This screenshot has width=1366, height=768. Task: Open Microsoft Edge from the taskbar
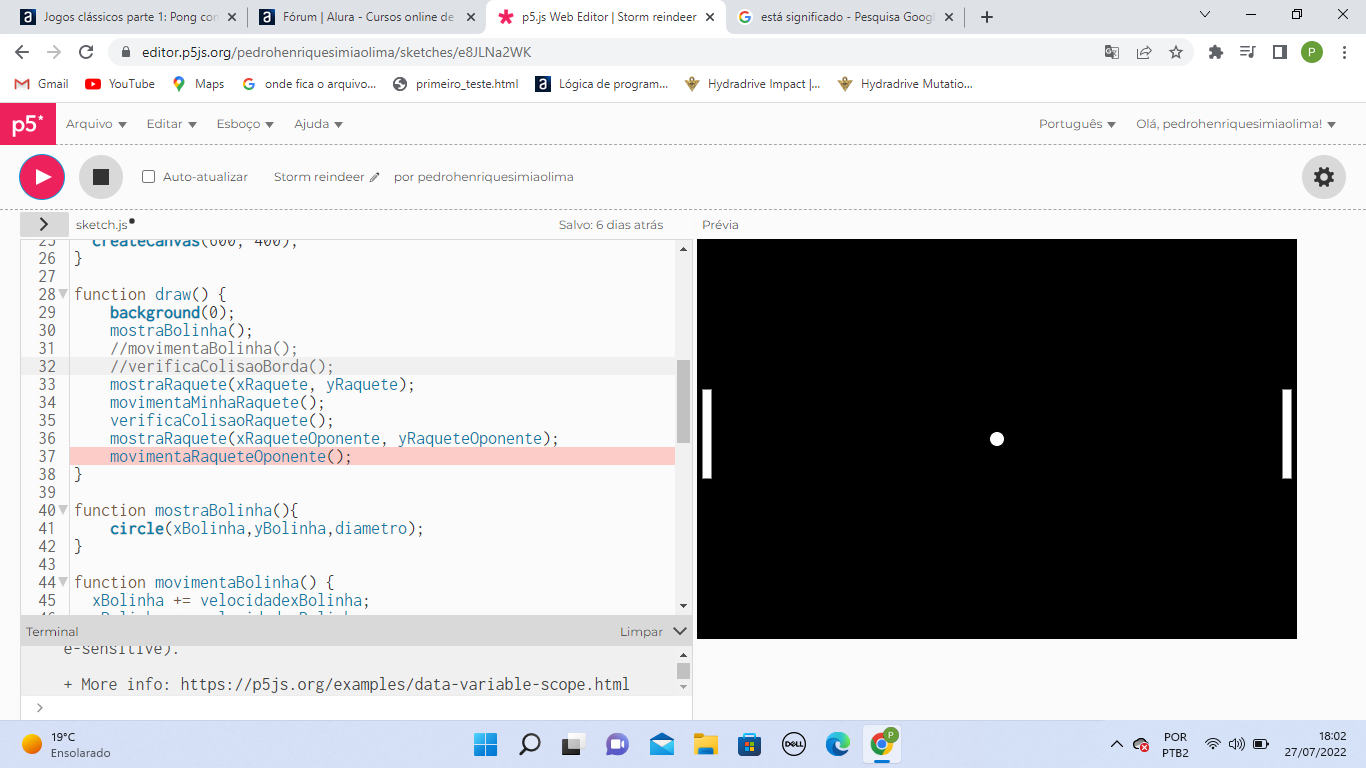(x=837, y=744)
